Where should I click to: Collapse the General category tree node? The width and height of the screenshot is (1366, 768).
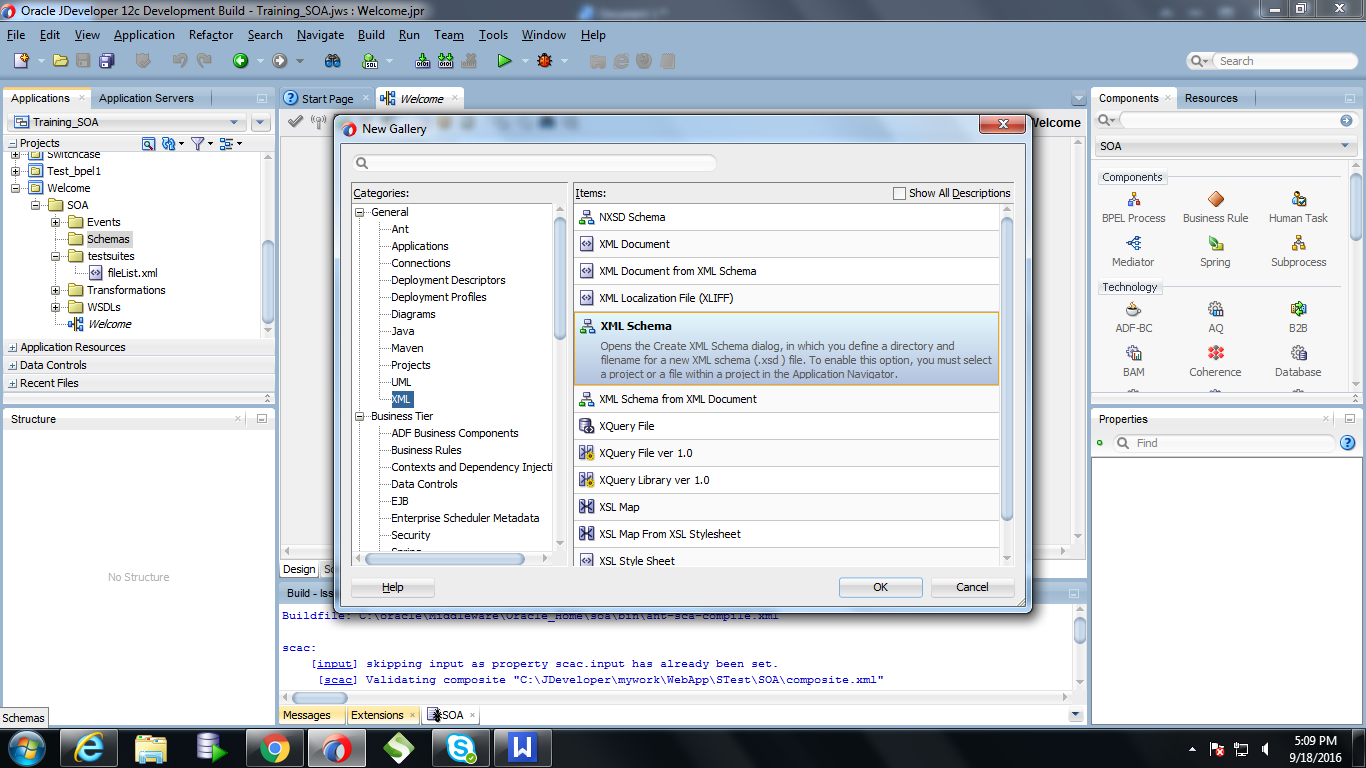click(x=358, y=211)
